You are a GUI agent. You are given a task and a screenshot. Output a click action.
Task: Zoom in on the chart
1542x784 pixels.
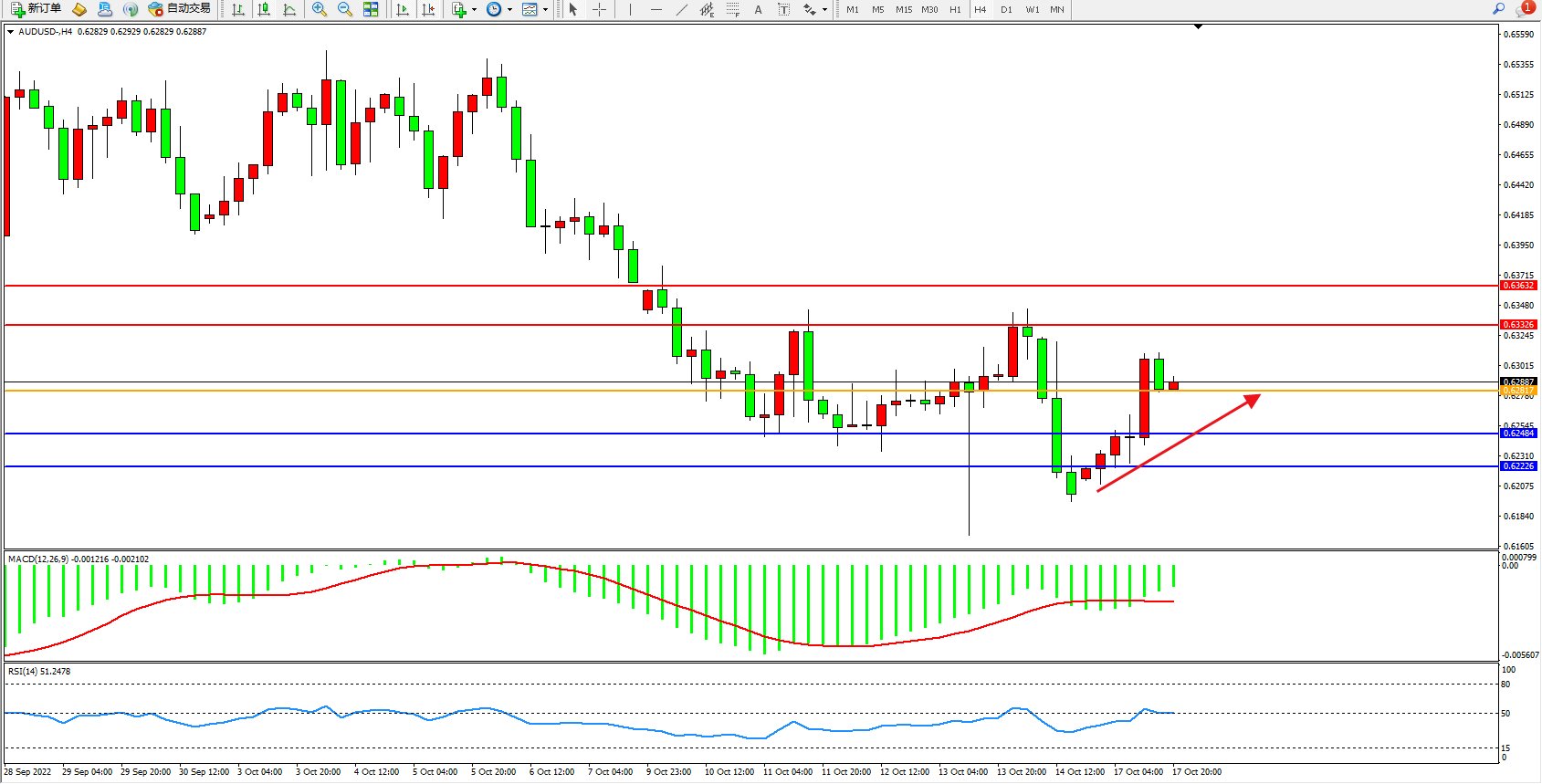320,9
